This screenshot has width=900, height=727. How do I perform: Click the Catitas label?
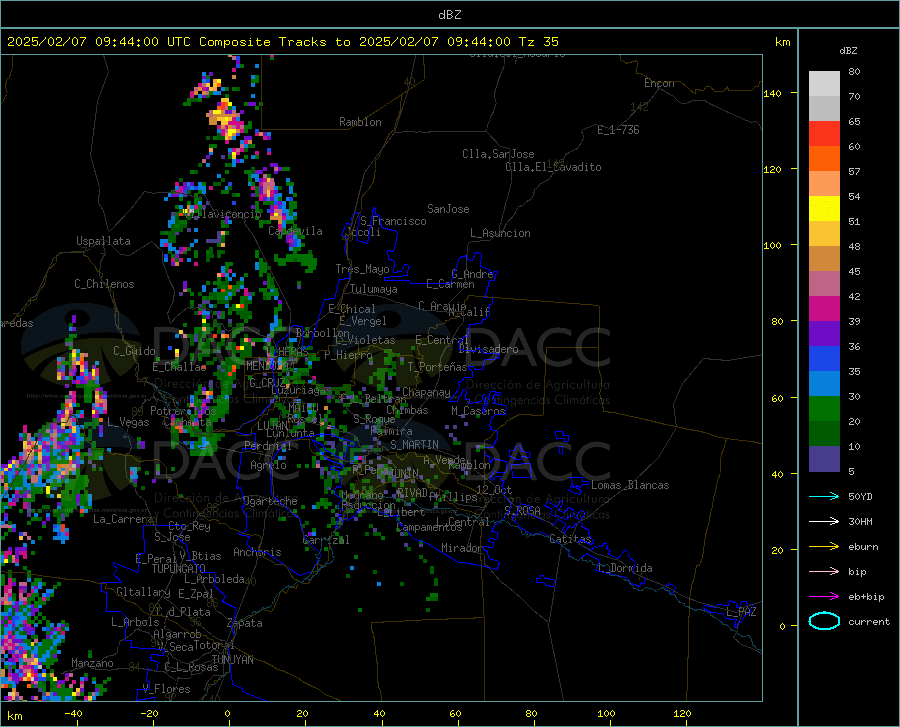click(x=571, y=539)
